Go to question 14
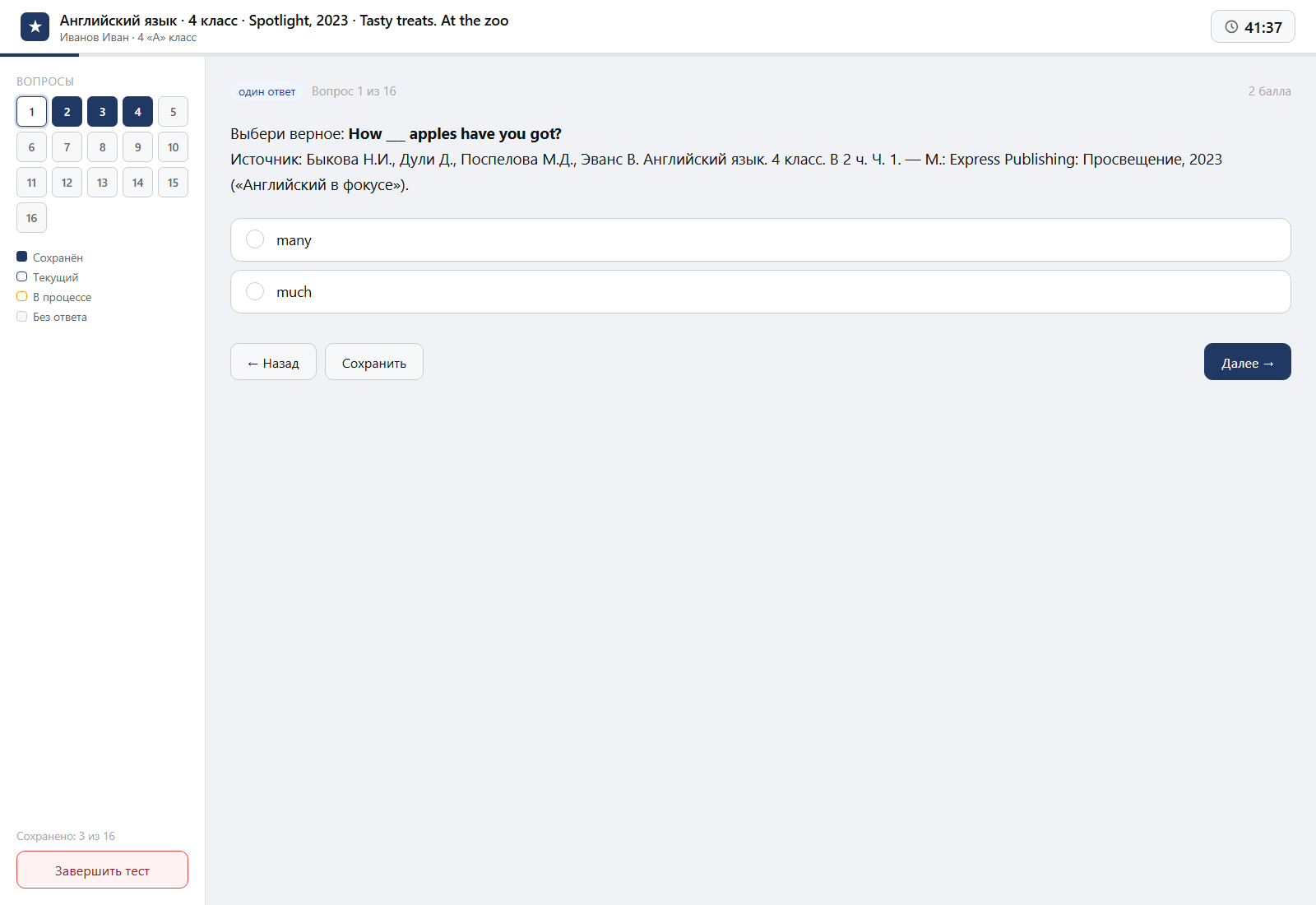The image size is (1316, 905). coord(137,183)
